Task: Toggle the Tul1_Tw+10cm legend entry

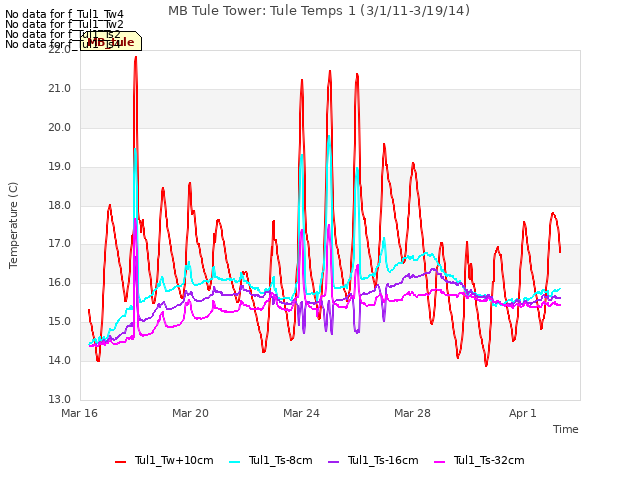Action: pyautogui.click(x=164, y=460)
